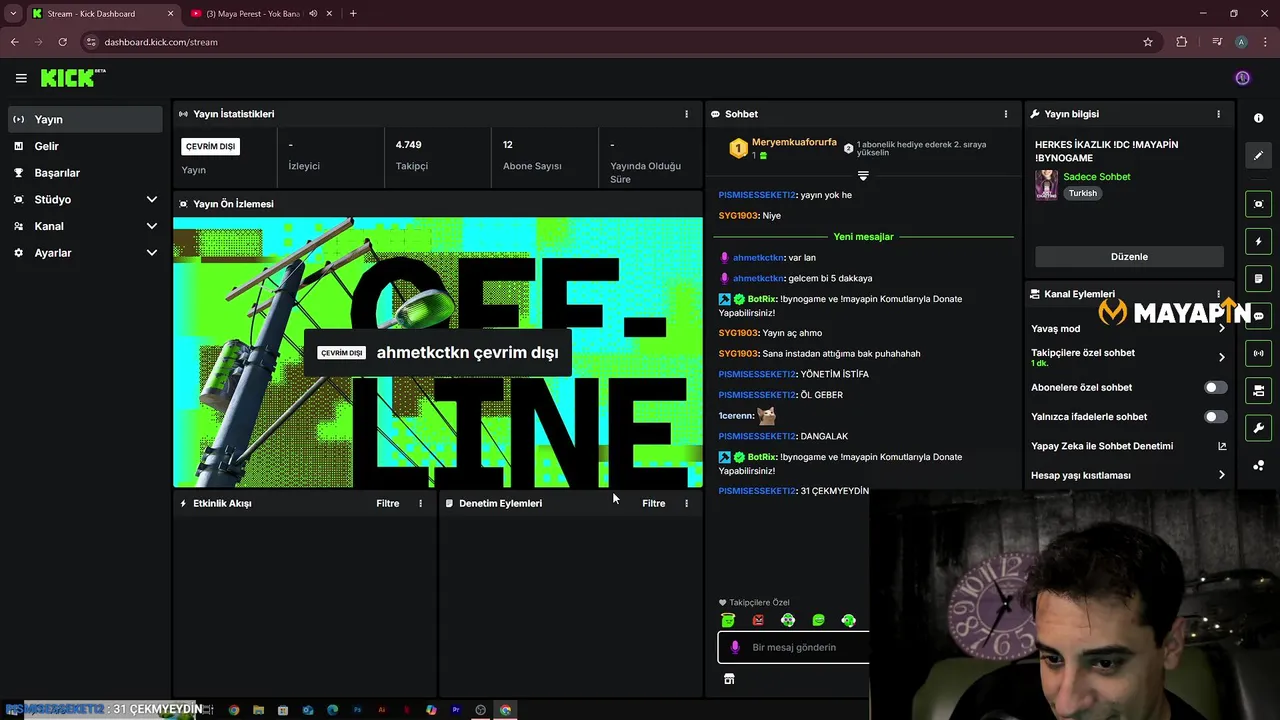
Task: Click the Sadece Sohbet category link
Action: pos(1097,177)
